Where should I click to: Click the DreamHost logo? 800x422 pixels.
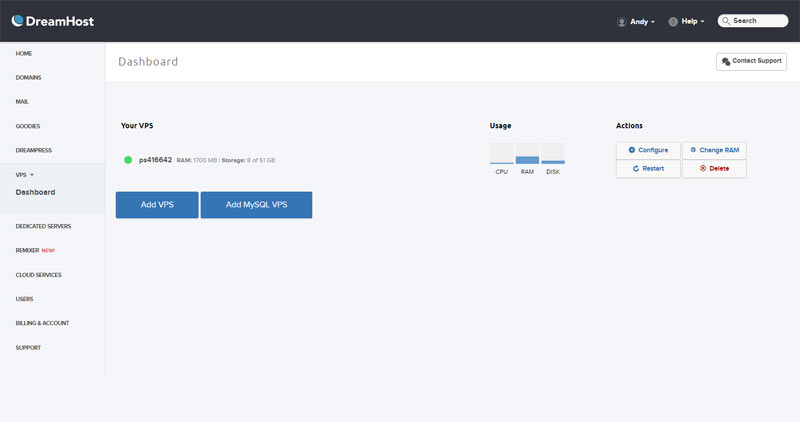point(53,21)
